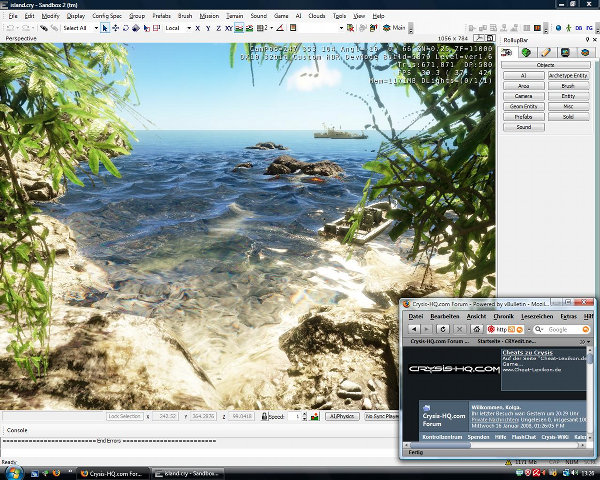The image size is (600, 480).
Task: Collapse the Objects rollup header
Action: pyautogui.click(x=546, y=64)
